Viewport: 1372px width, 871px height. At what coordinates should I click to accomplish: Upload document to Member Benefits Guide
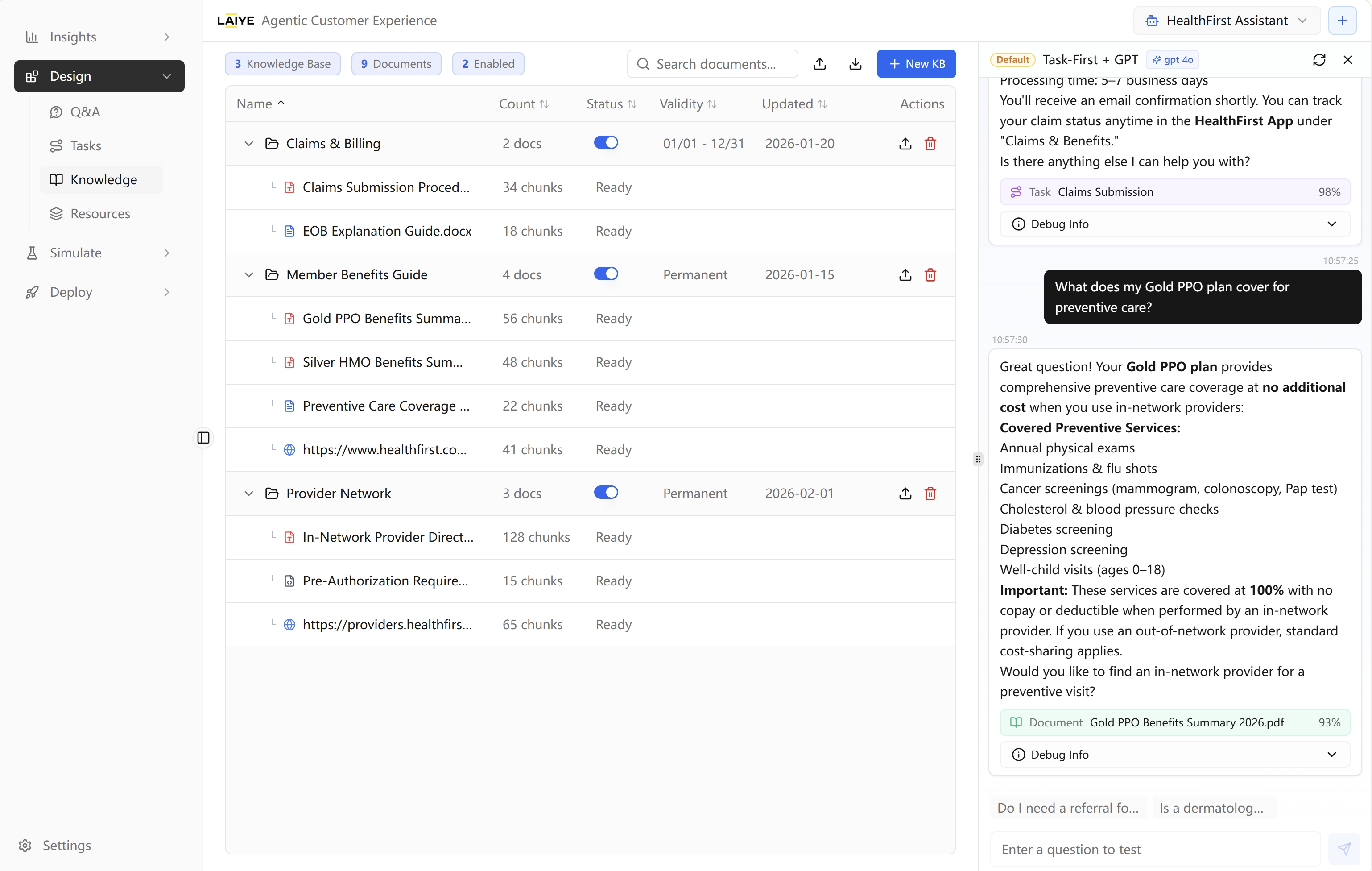point(905,275)
